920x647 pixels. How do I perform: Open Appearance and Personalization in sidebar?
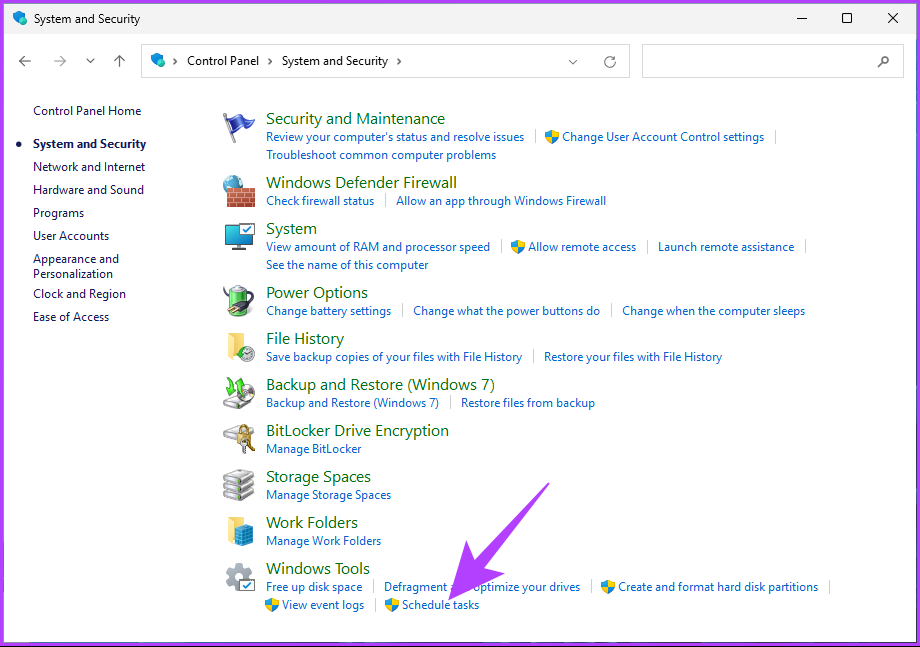click(76, 266)
